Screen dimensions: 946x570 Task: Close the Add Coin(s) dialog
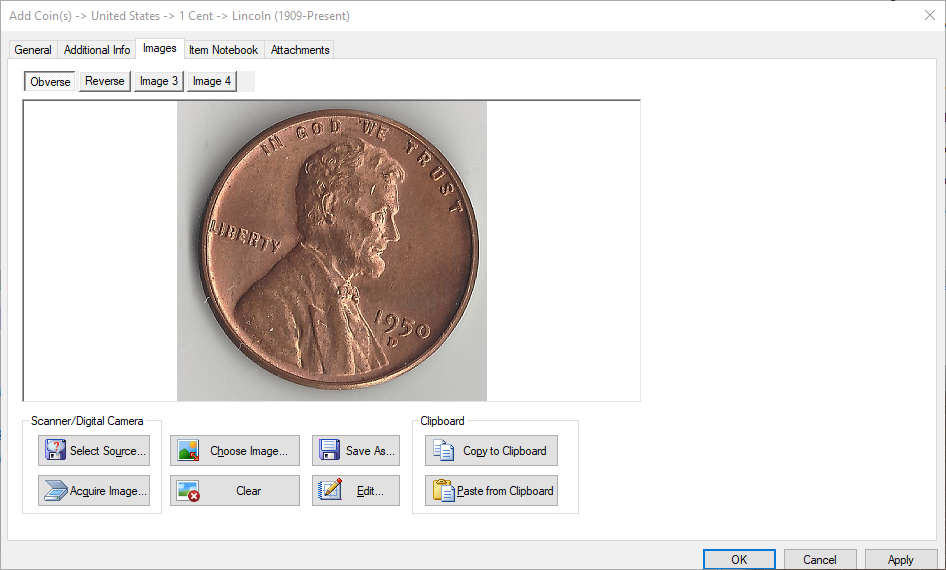tap(930, 15)
